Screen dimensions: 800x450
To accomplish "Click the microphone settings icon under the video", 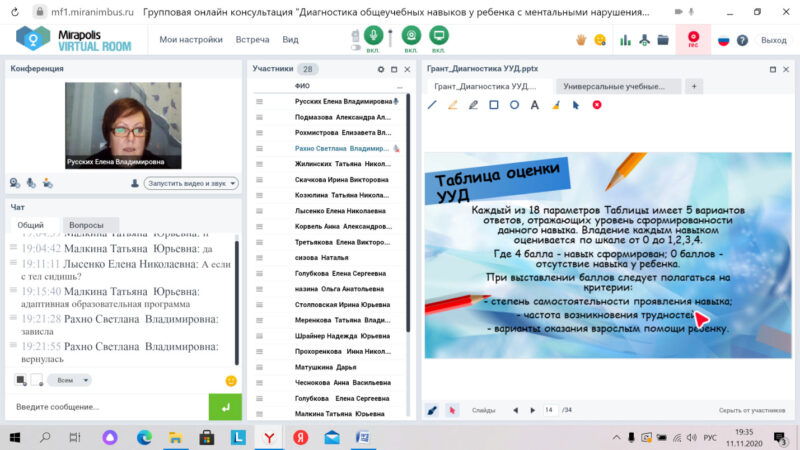I will click(x=31, y=183).
